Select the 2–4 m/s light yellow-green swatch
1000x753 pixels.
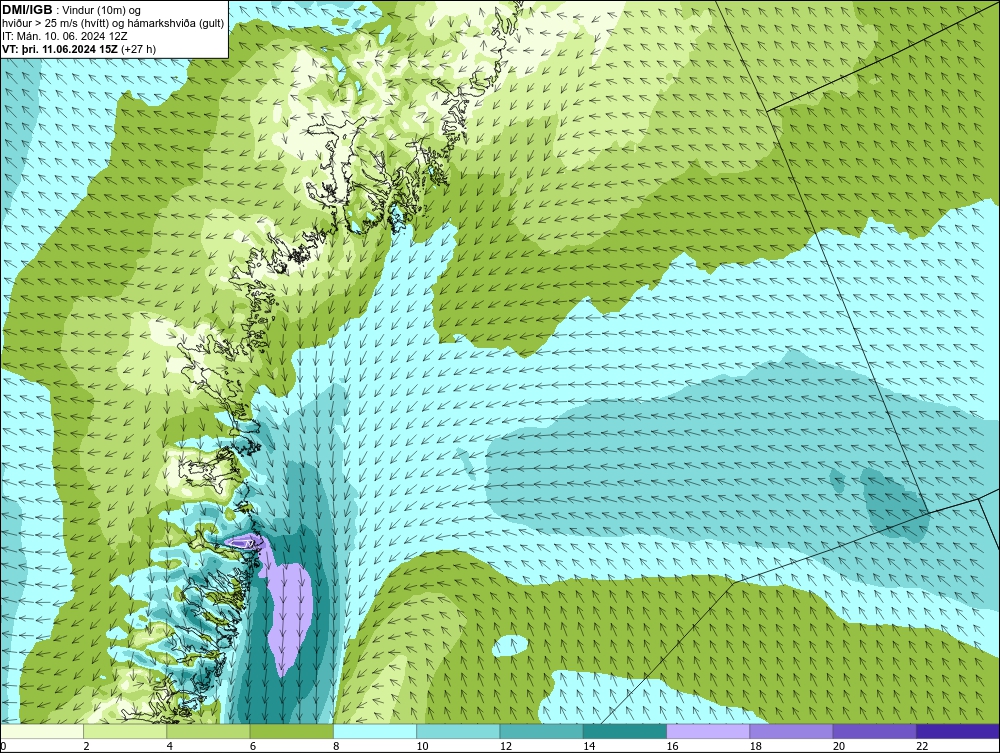click(125, 731)
